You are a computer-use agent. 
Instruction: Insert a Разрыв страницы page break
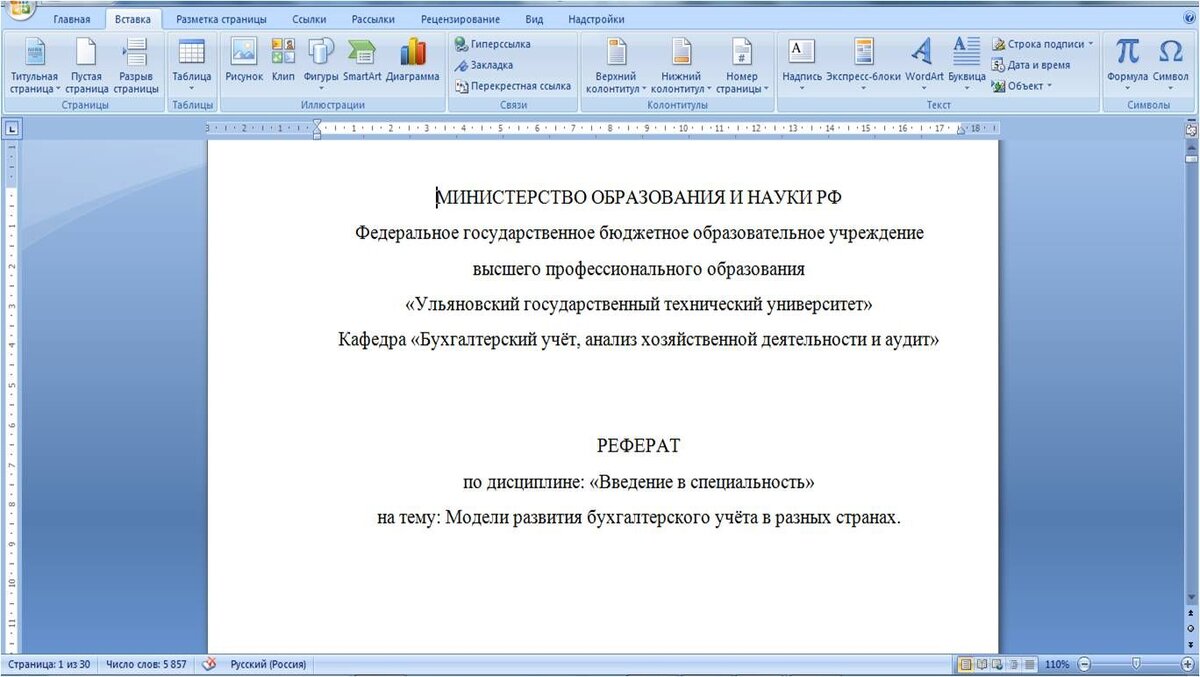[x=136, y=65]
